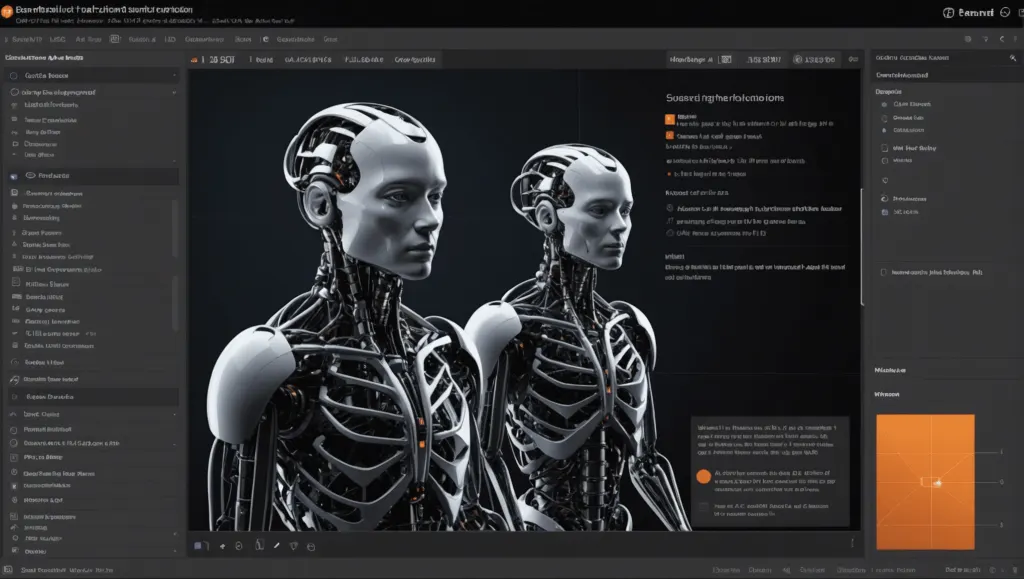The height and width of the screenshot is (579, 1024).
Task: Click the orange round dot in the viewport's lower-right card
Action: point(703,477)
